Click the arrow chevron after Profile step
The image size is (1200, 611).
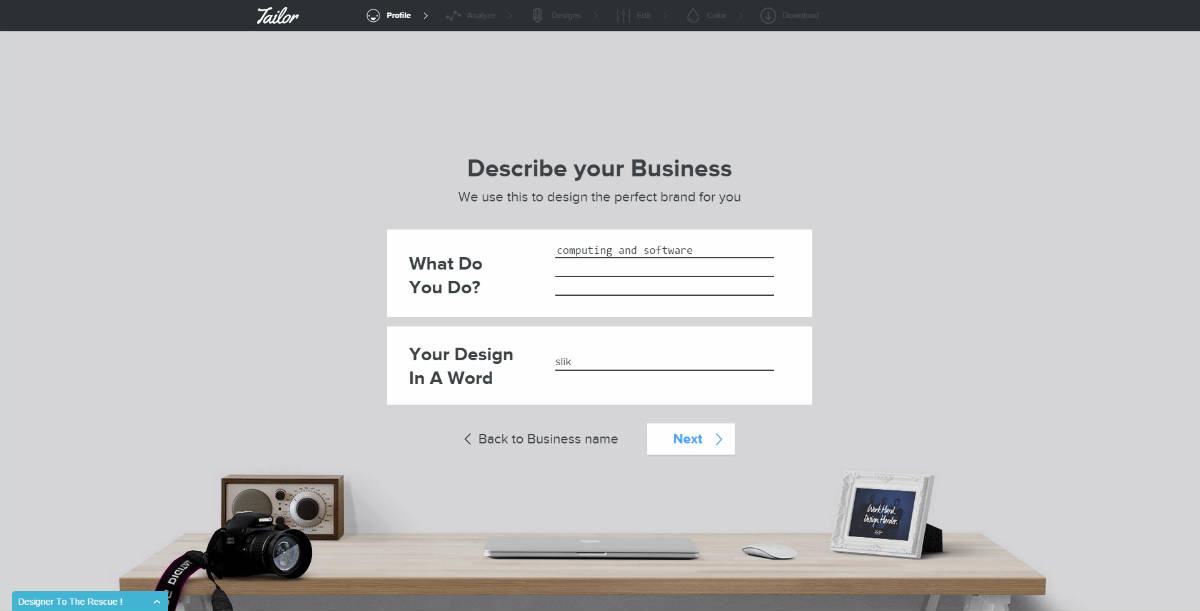coord(425,15)
